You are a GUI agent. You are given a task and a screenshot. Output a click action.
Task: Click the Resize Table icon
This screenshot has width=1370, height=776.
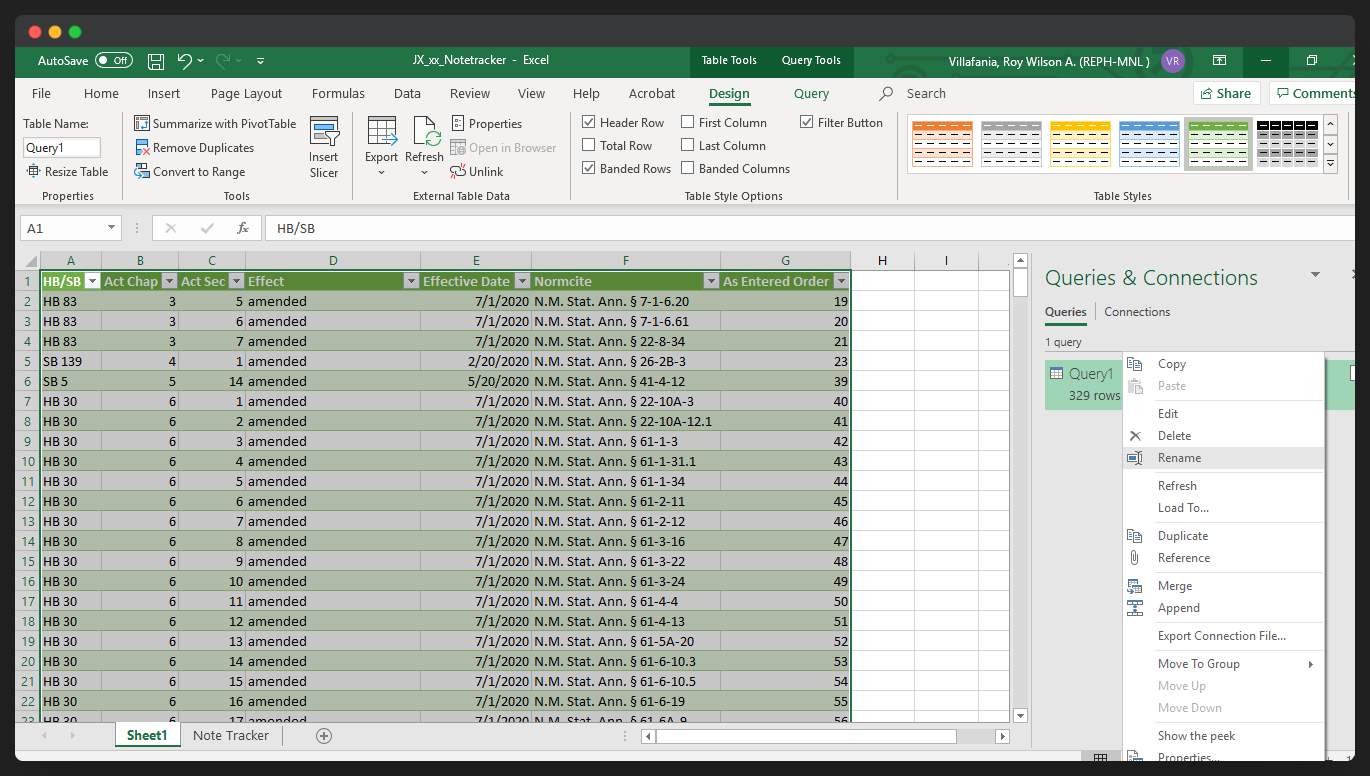[x=34, y=172]
